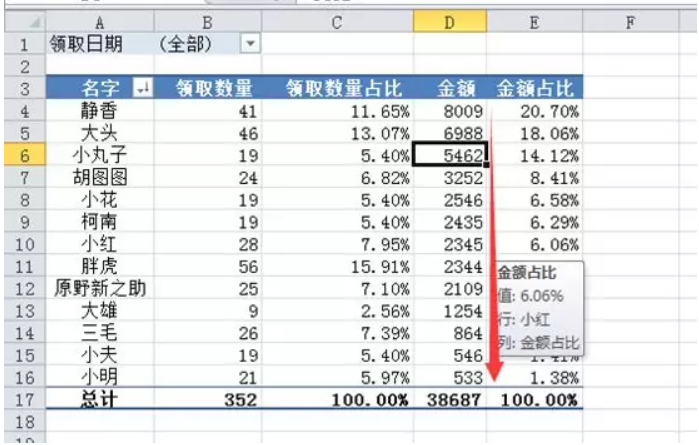Screen dimensions: 699x445
Task: Click total amount cell 38687
Action: click(450, 399)
